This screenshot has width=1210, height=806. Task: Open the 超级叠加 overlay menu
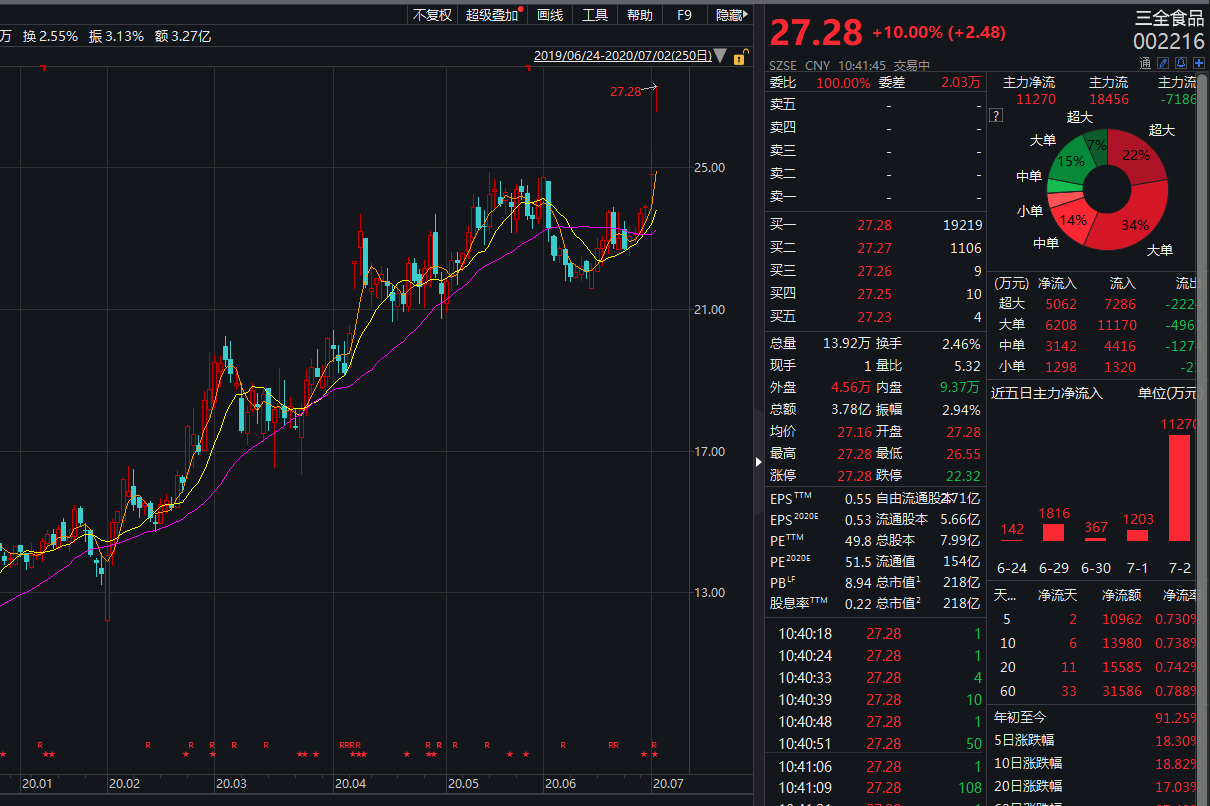tap(493, 15)
